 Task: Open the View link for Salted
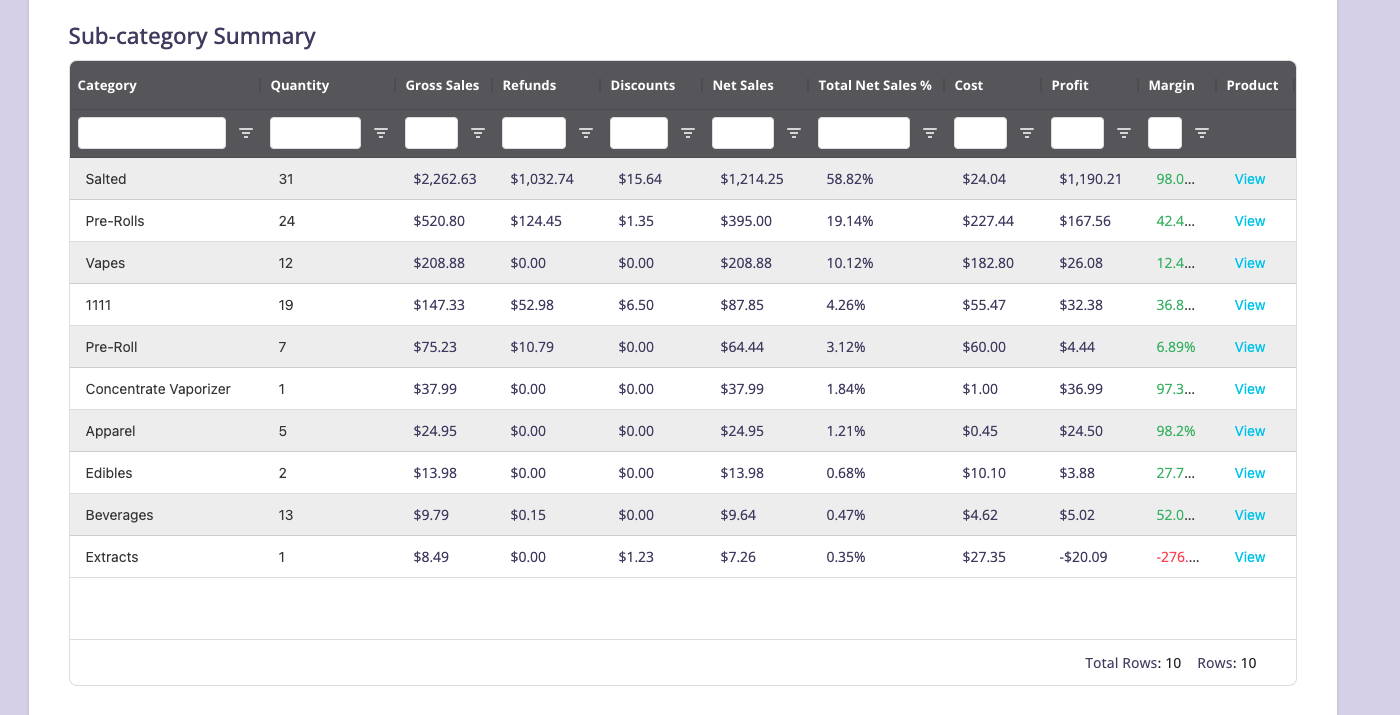[1249, 180]
